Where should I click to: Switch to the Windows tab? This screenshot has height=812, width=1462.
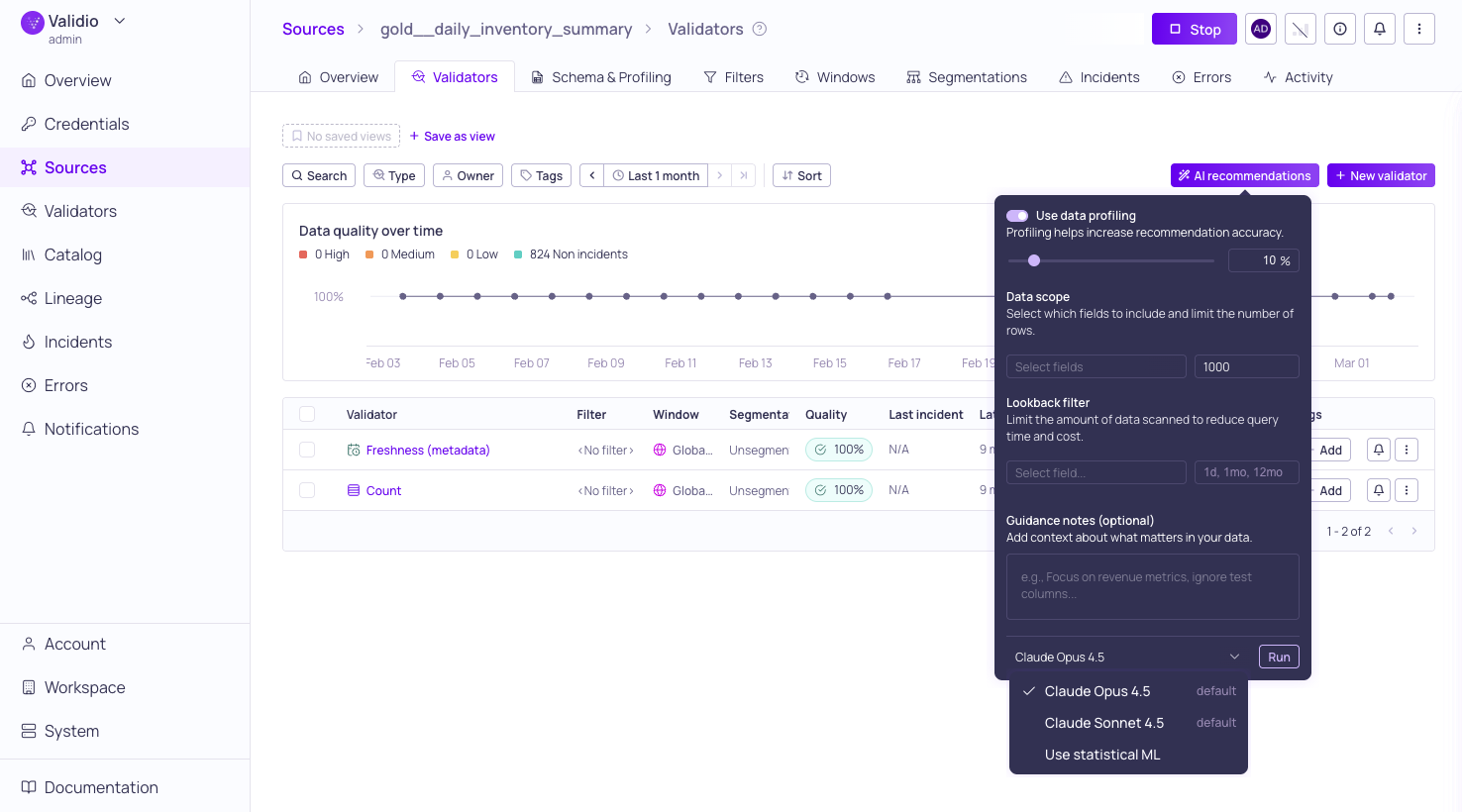pos(835,77)
